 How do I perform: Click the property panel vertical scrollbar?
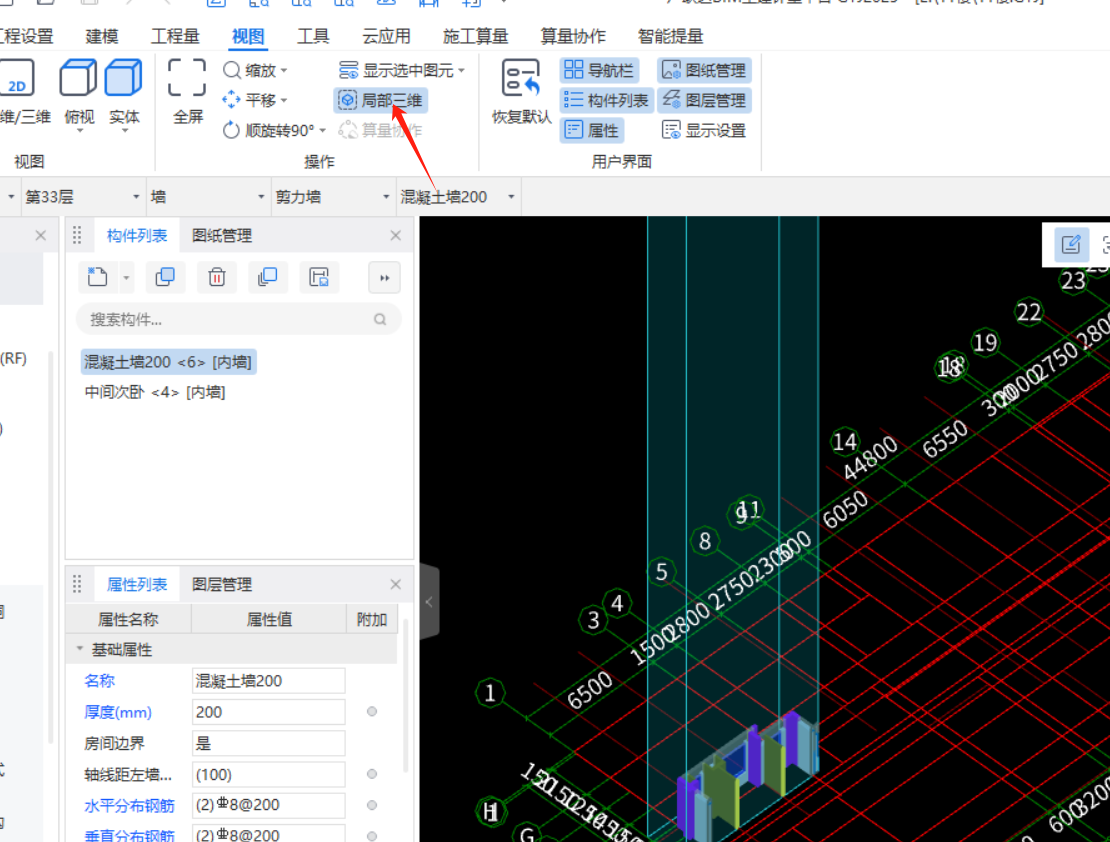click(406, 694)
